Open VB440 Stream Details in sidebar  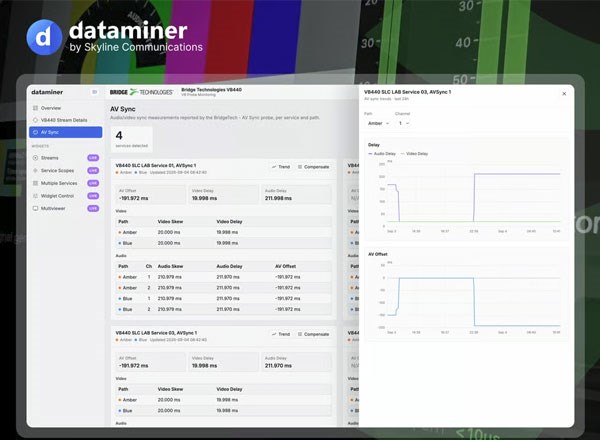(65, 120)
